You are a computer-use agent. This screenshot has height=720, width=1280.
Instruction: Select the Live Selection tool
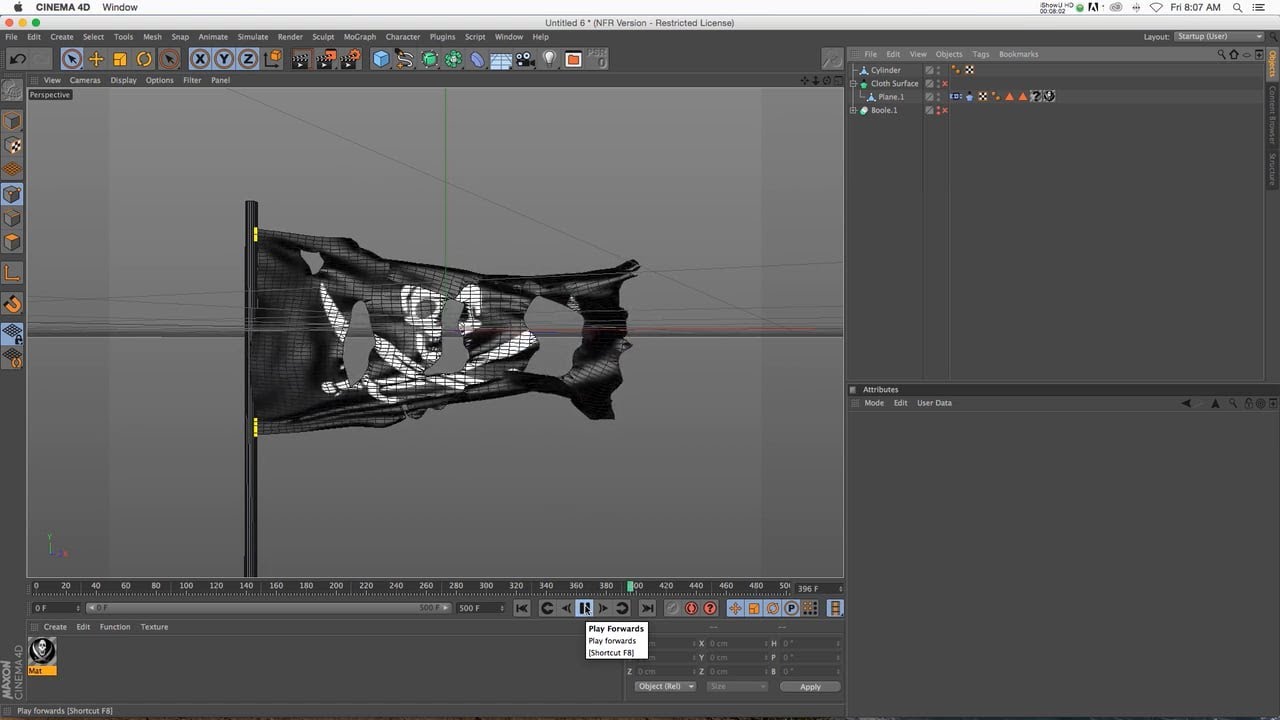click(x=71, y=59)
